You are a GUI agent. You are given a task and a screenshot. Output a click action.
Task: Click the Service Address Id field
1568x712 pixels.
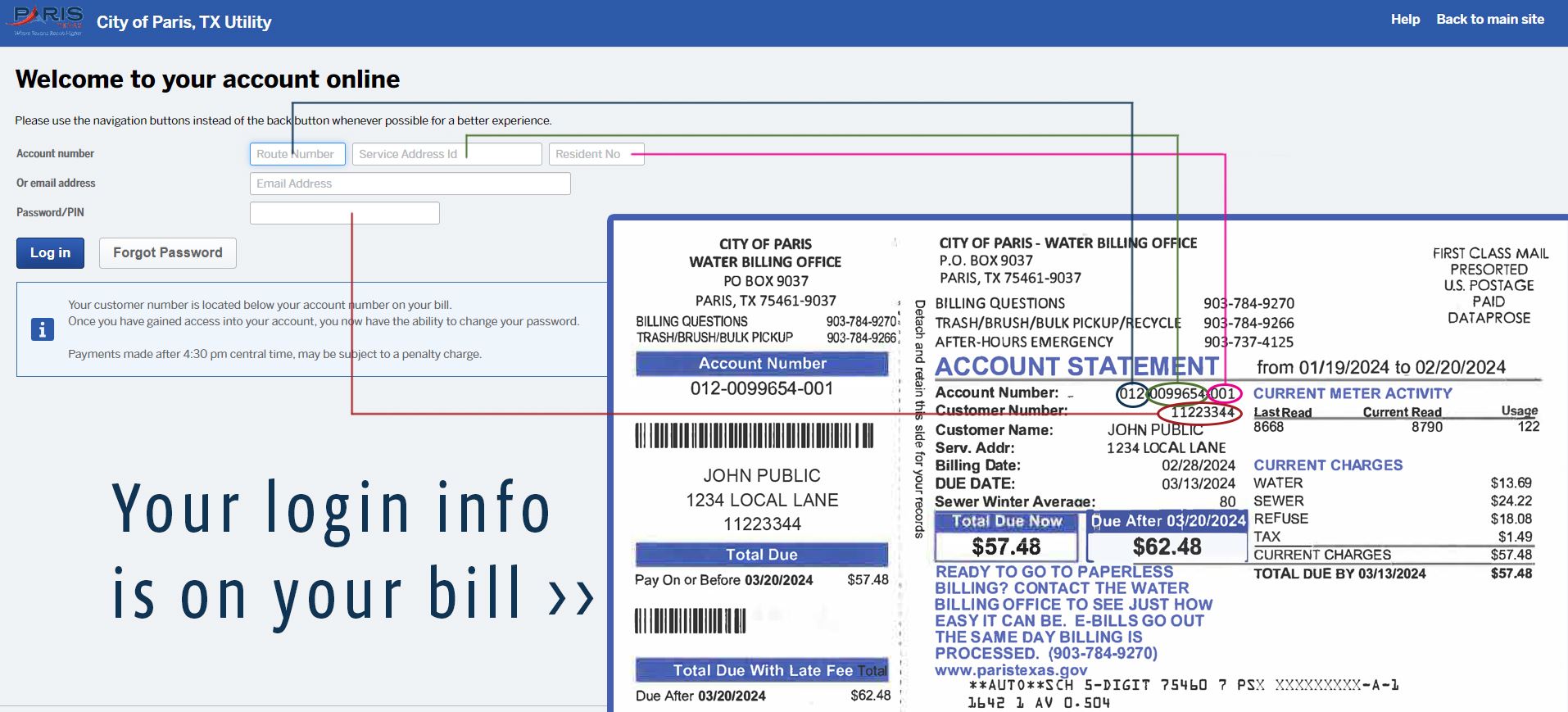point(446,154)
